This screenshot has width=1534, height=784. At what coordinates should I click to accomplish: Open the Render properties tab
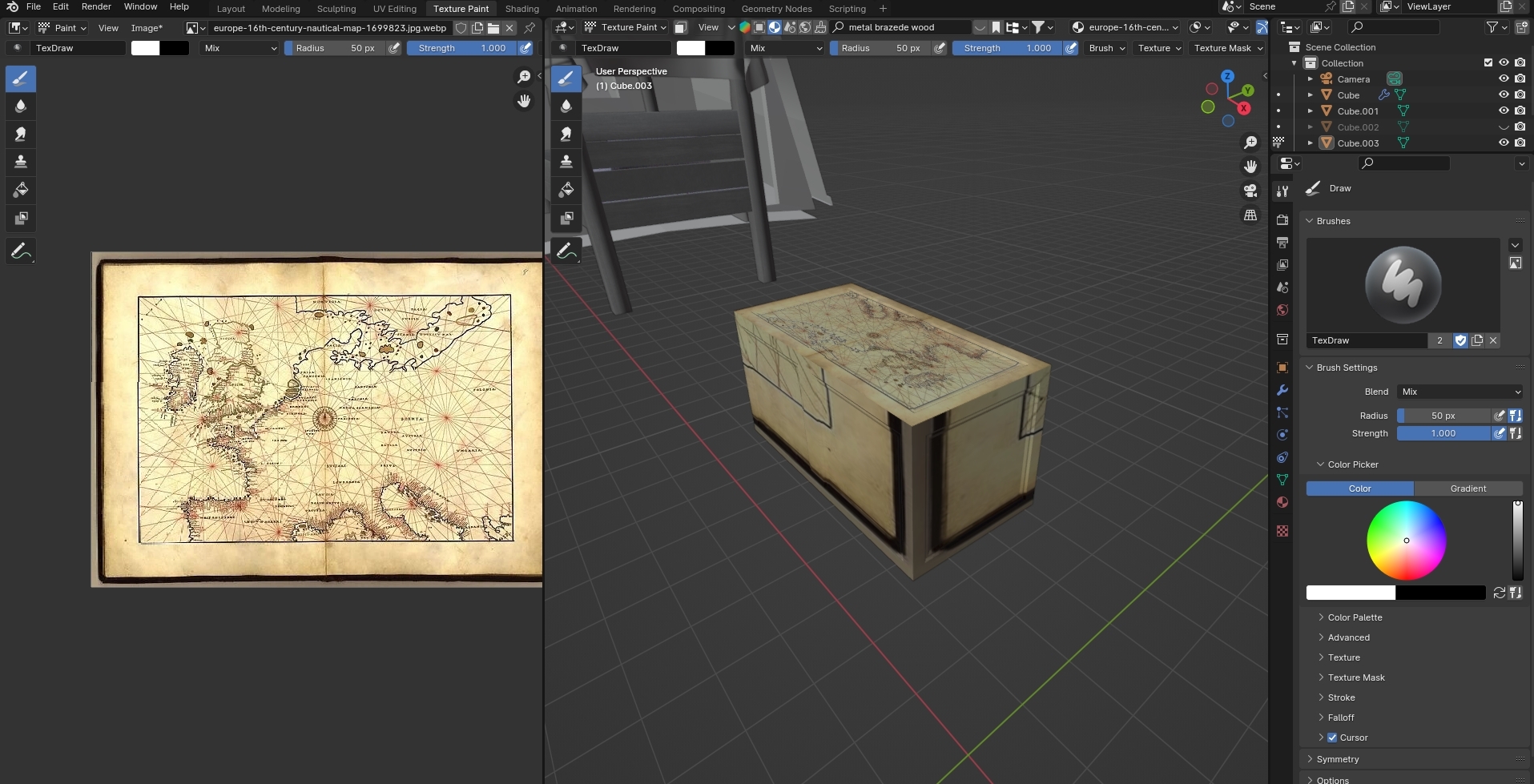coord(1282,219)
